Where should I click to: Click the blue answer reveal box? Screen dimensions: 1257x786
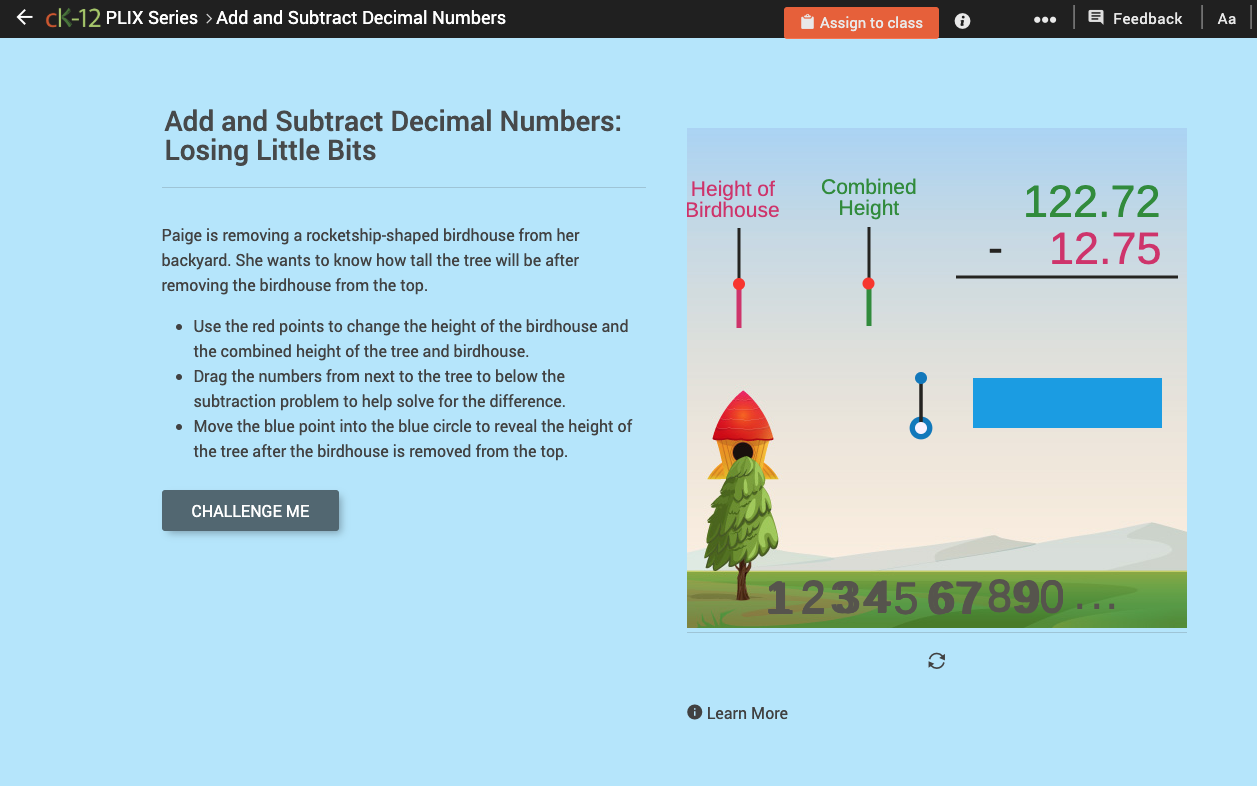1066,402
